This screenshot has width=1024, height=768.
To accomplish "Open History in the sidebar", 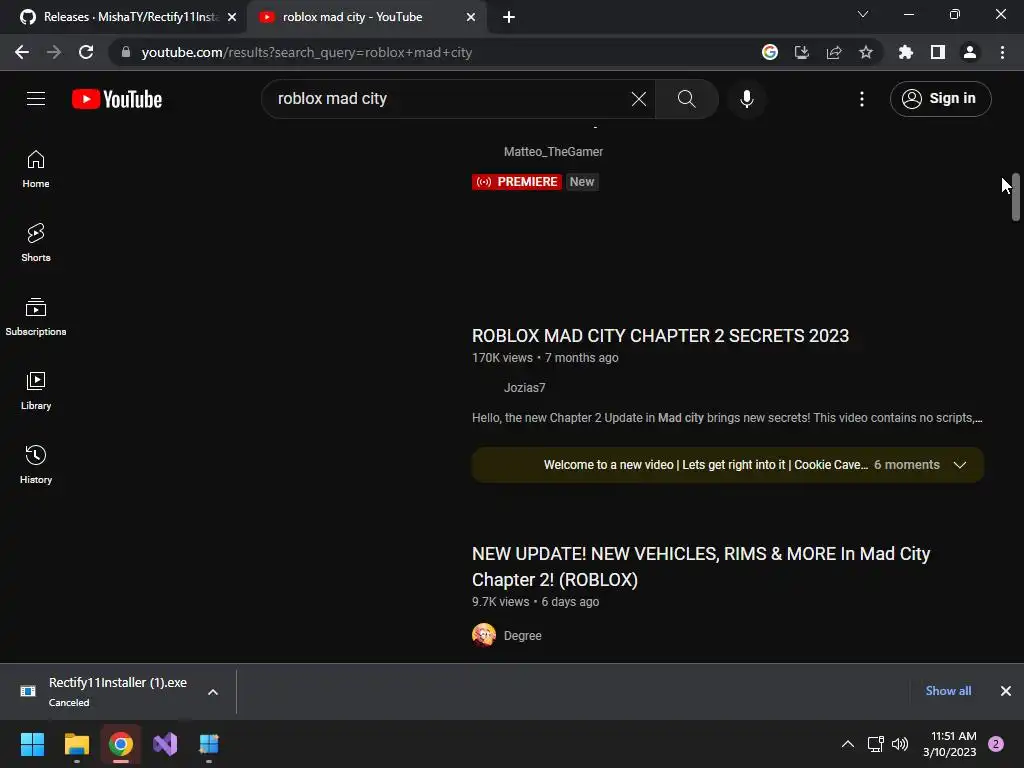I will [36, 464].
